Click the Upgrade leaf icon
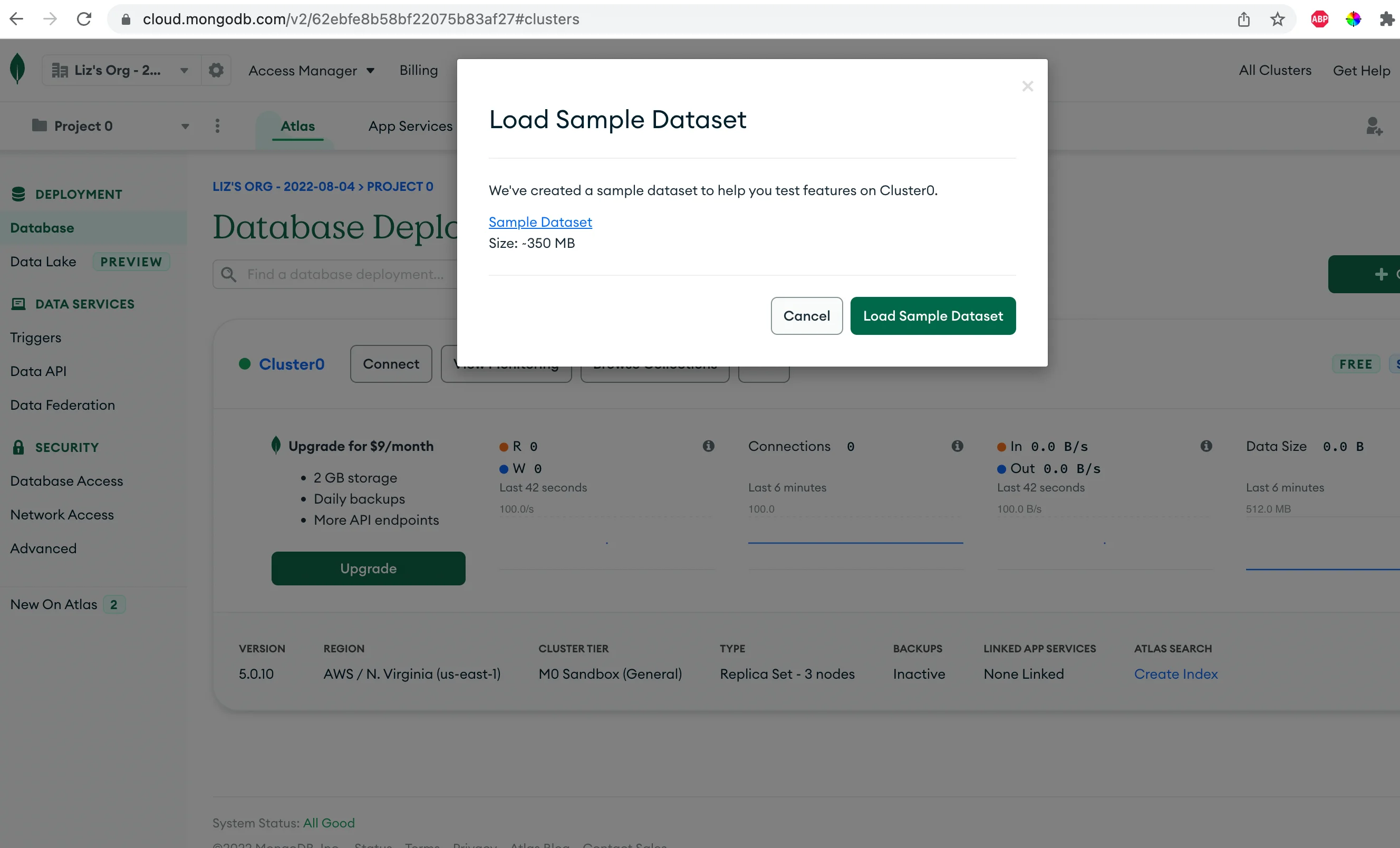The height and width of the screenshot is (848, 1400). pos(276,445)
